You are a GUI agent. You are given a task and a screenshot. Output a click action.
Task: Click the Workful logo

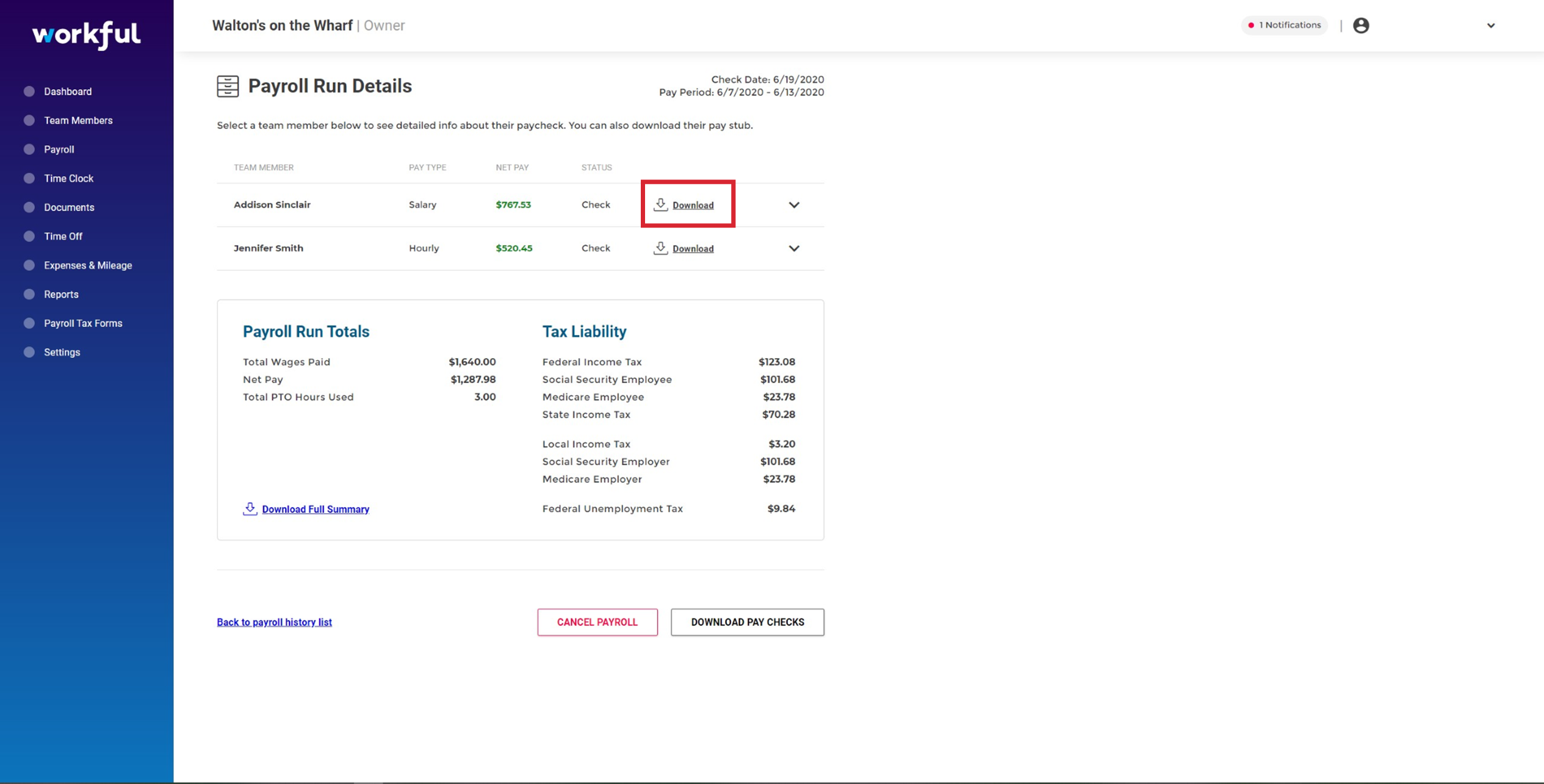(x=86, y=35)
